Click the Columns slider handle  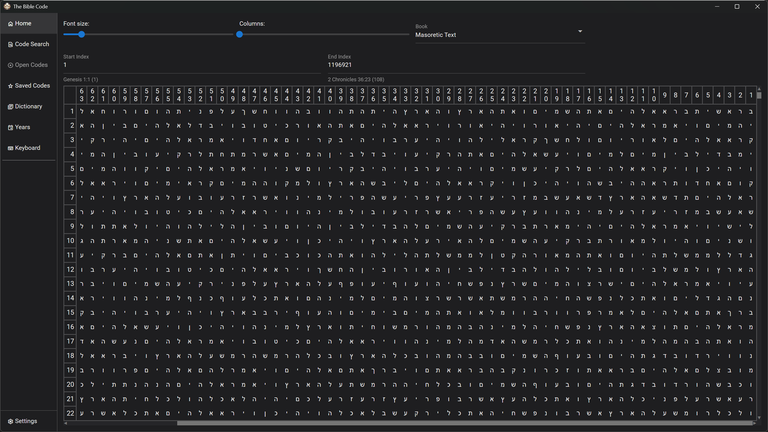(240, 35)
